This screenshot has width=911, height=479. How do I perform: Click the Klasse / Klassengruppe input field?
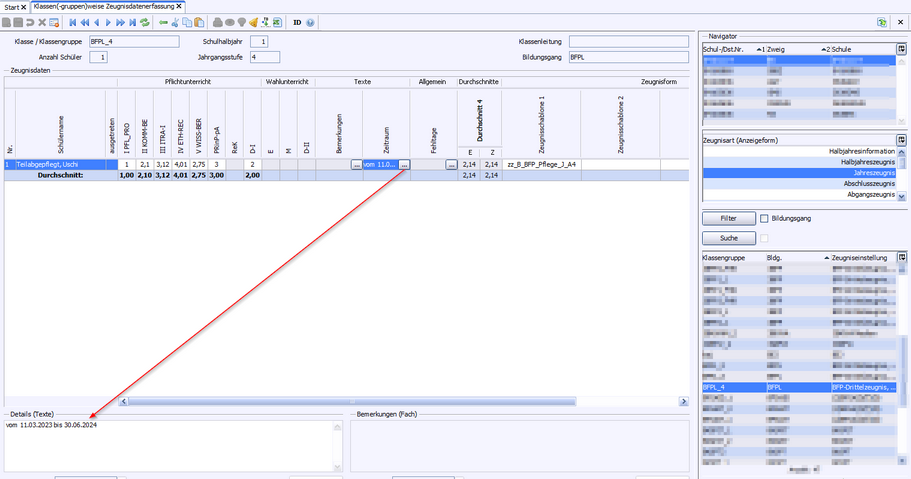coord(133,42)
